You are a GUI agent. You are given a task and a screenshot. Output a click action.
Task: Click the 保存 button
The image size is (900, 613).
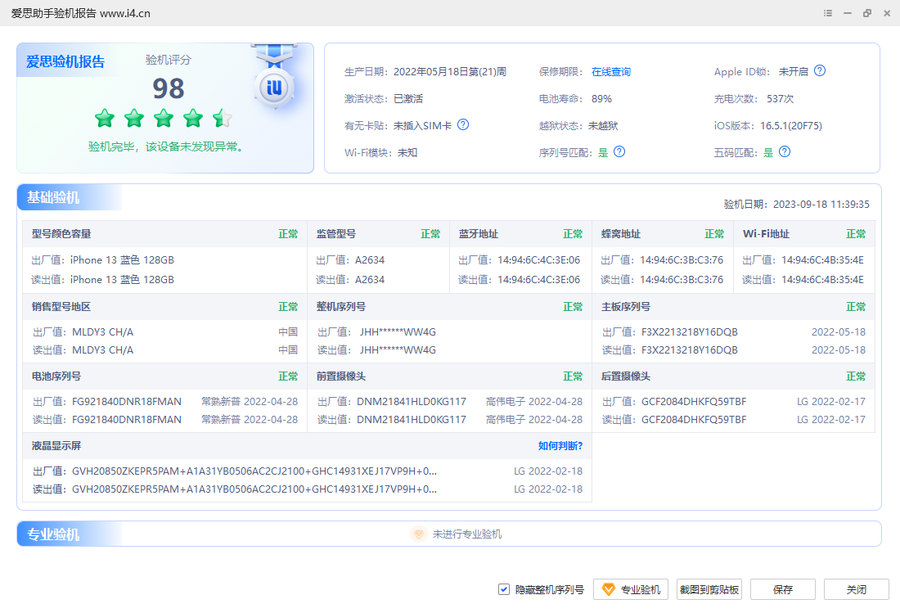pos(783,589)
